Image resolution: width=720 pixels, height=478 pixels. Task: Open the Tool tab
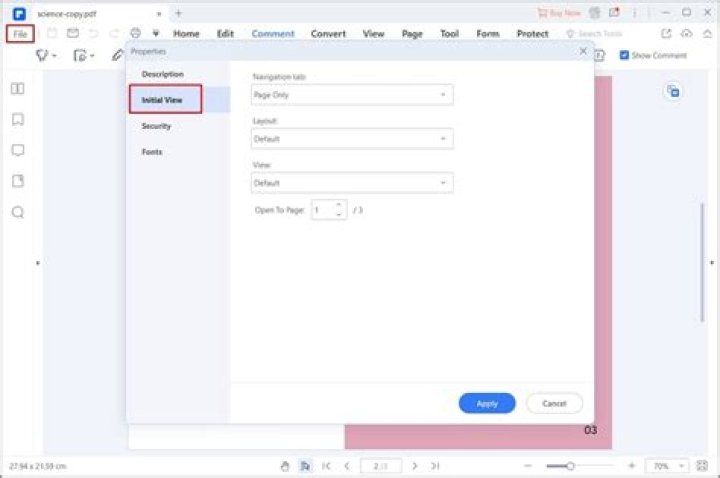(449, 34)
